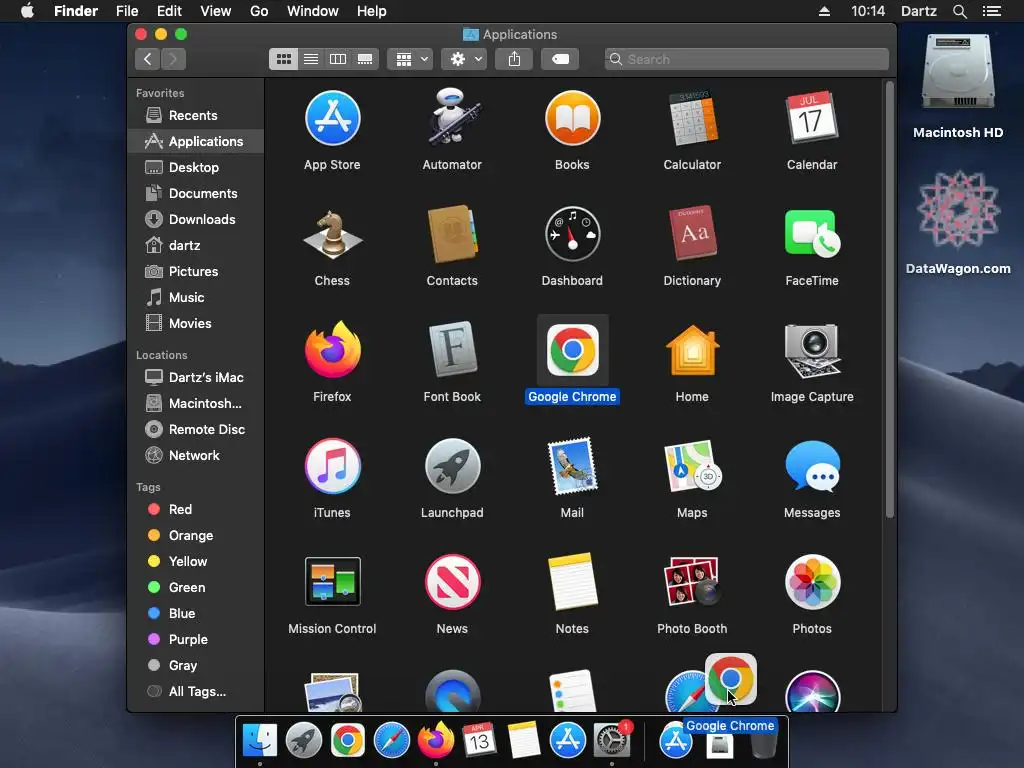The height and width of the screenshot is (768, 1024).
Task: Open the Edit menu
Action: [169, 11]
